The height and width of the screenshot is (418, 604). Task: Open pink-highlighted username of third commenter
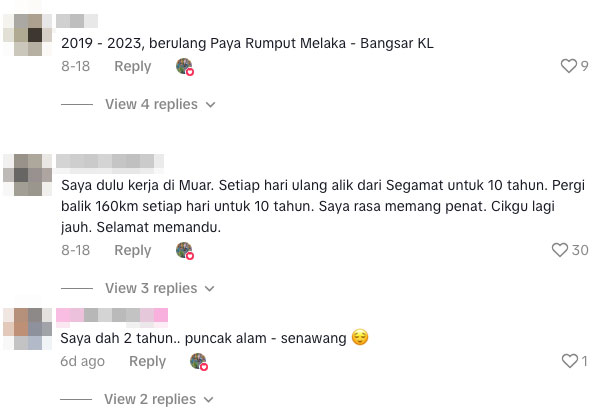pyautogui.click(x=112, y=315)
